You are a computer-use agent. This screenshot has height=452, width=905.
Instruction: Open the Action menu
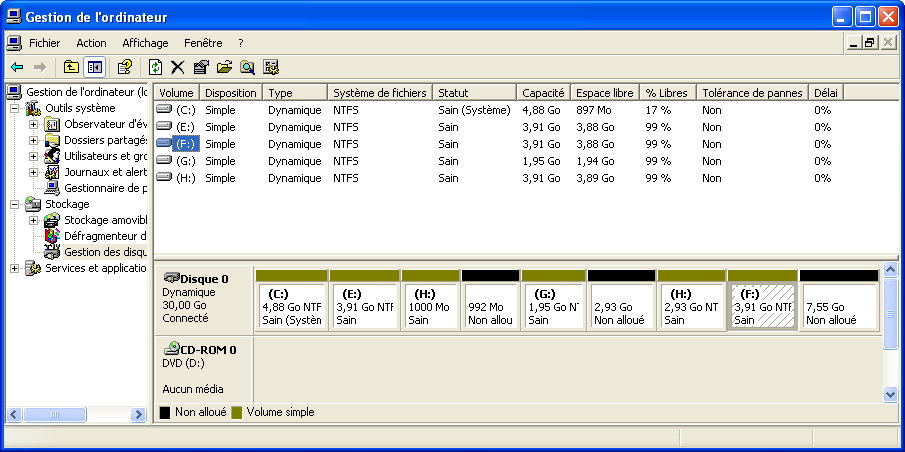point(91,43)
